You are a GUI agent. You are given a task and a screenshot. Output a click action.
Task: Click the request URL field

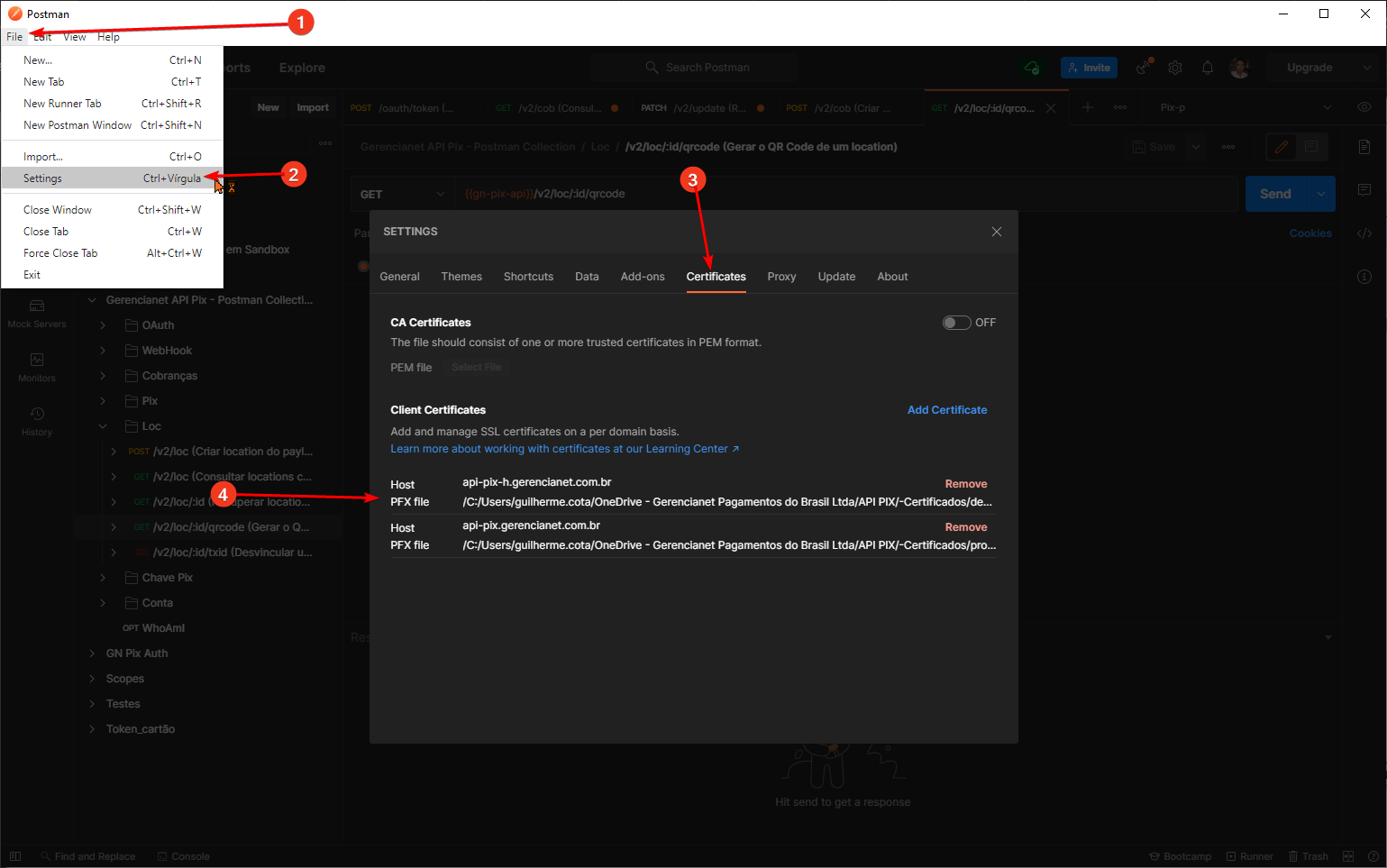point(845,194)
